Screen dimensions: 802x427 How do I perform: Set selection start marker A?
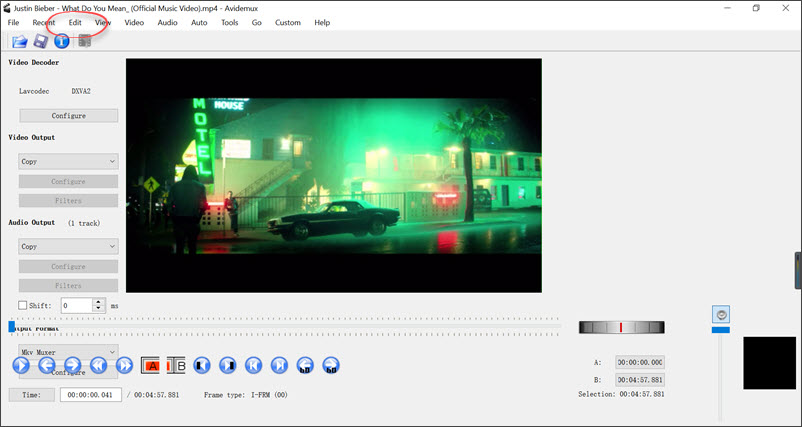click(x=150, y=365)
